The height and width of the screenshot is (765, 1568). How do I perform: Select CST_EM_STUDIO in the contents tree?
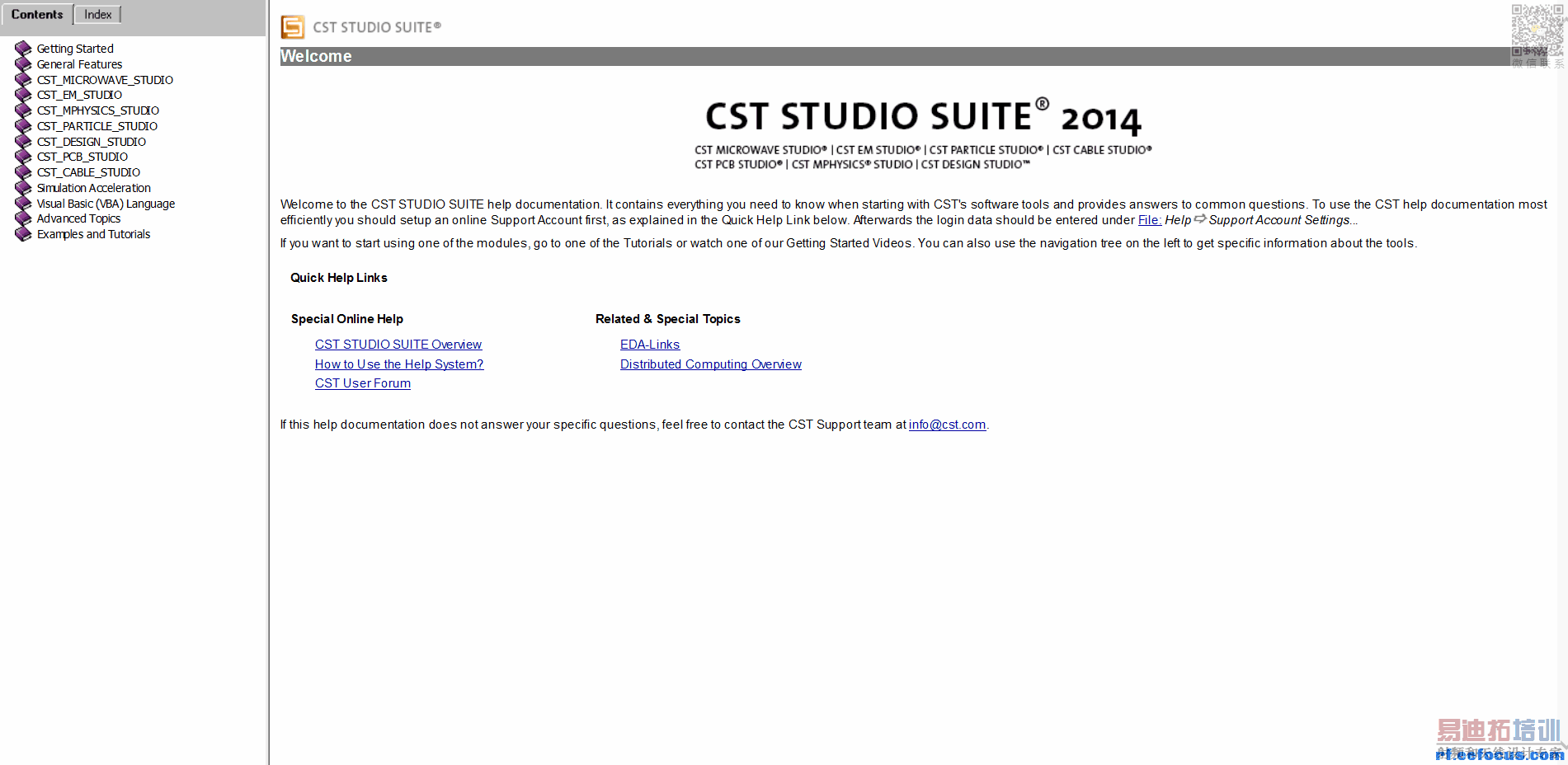79,95
